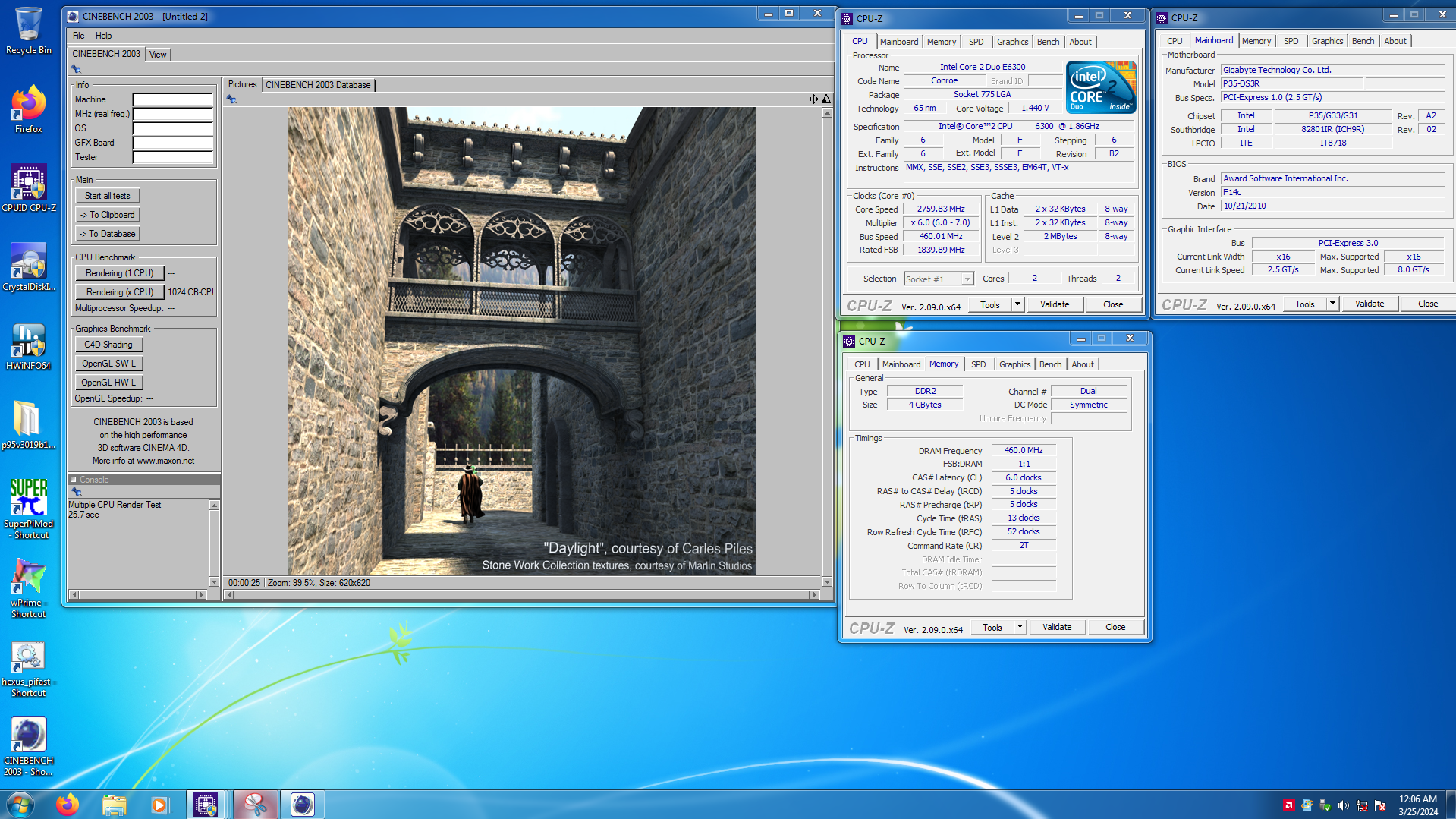Screen dimensions: 1456x819
Task: Click Machine input field
Action: point(172,99)
